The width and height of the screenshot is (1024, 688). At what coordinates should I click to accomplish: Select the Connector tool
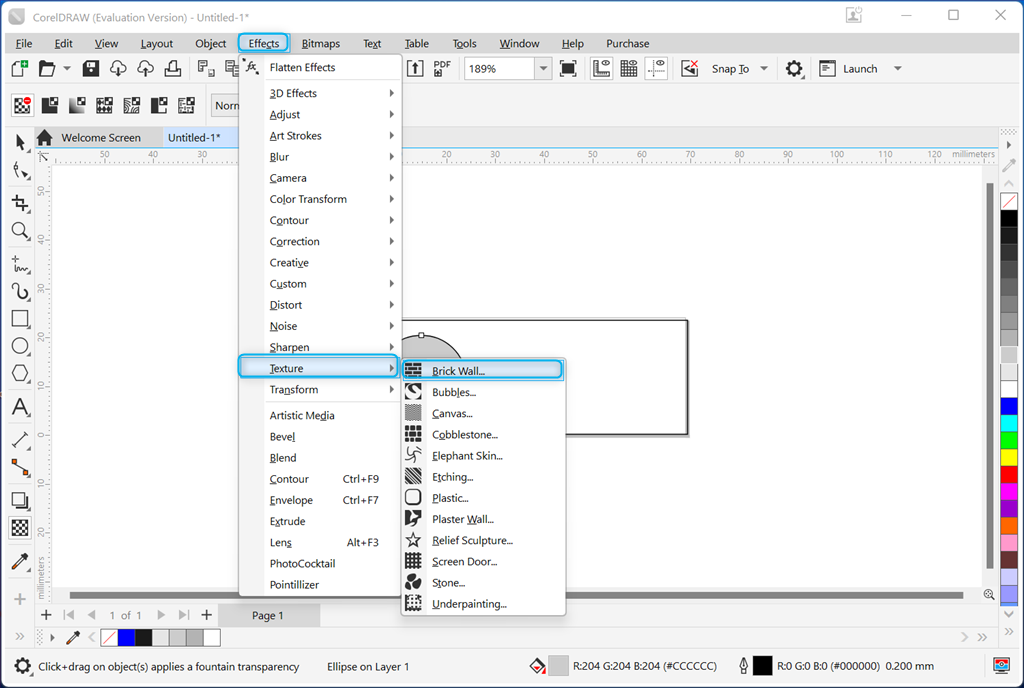click(20, 468)
